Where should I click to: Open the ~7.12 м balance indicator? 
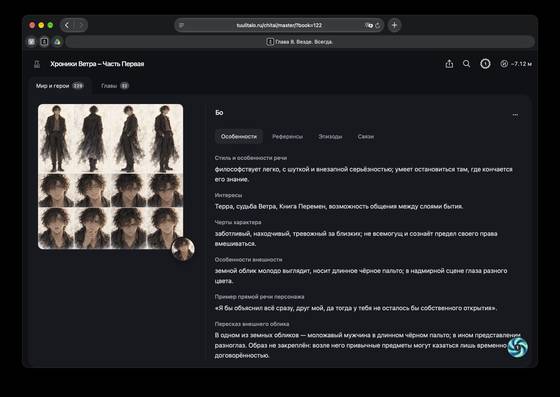(x=516, y=64)
